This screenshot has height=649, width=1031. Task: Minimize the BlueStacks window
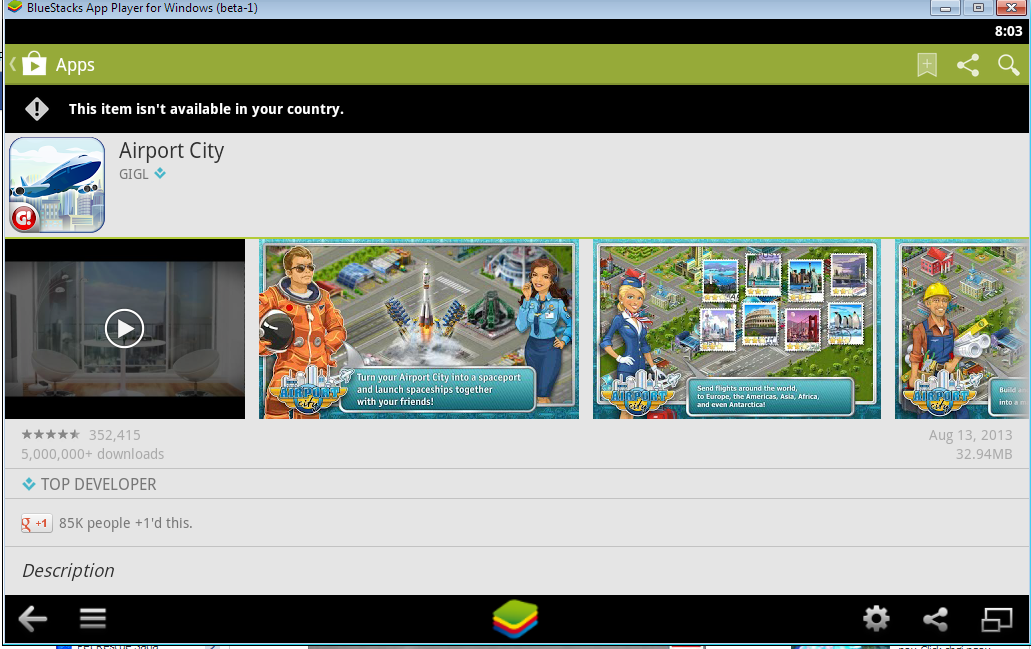(x=945, y=8)
